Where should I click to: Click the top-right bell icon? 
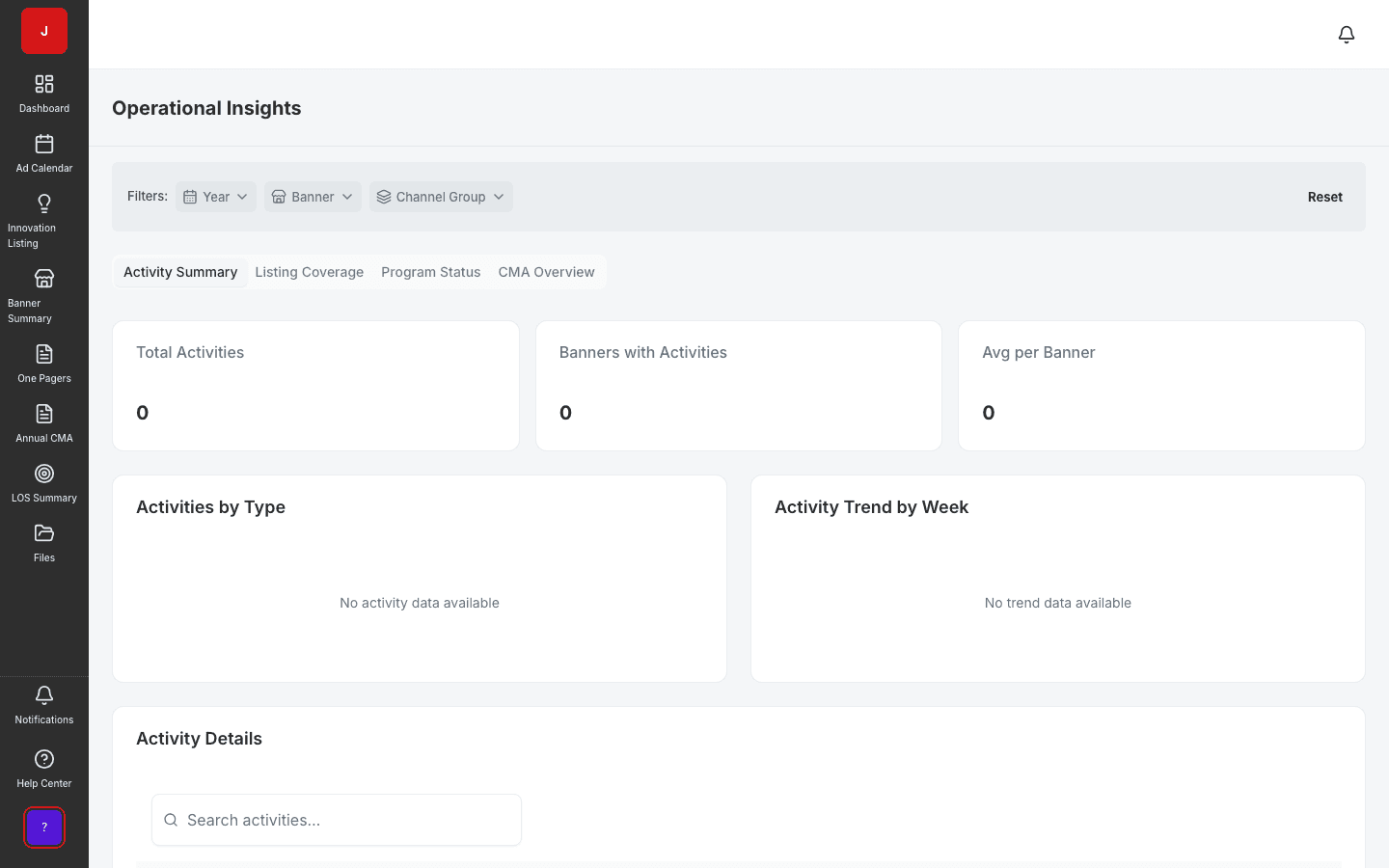[x=1347, y=35]
